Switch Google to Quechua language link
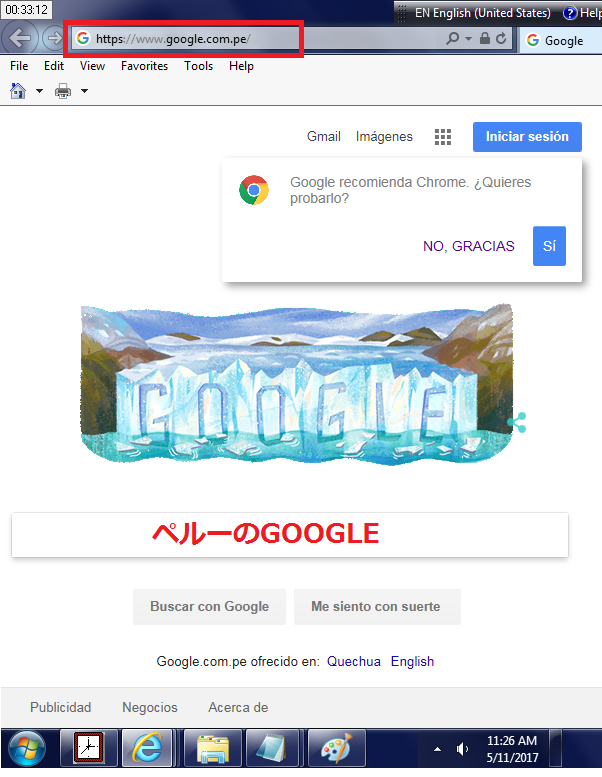 [354, 662]
